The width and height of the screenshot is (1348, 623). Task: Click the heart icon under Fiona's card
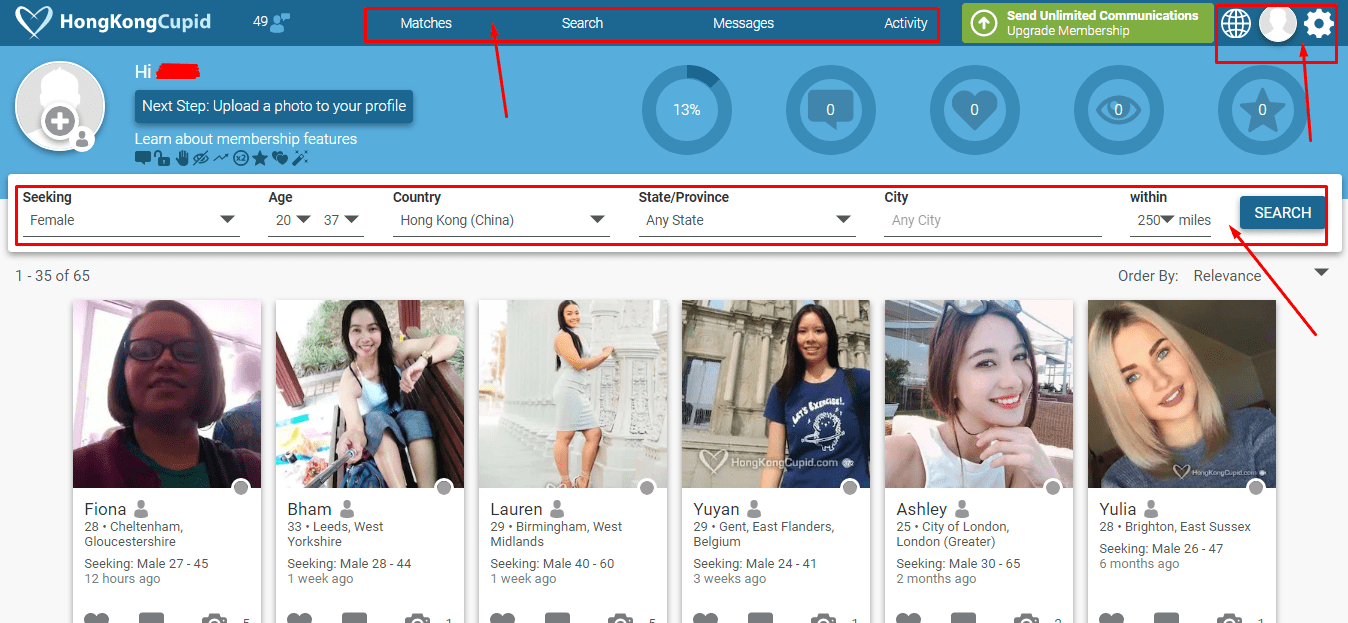click(x=96, y=618)
